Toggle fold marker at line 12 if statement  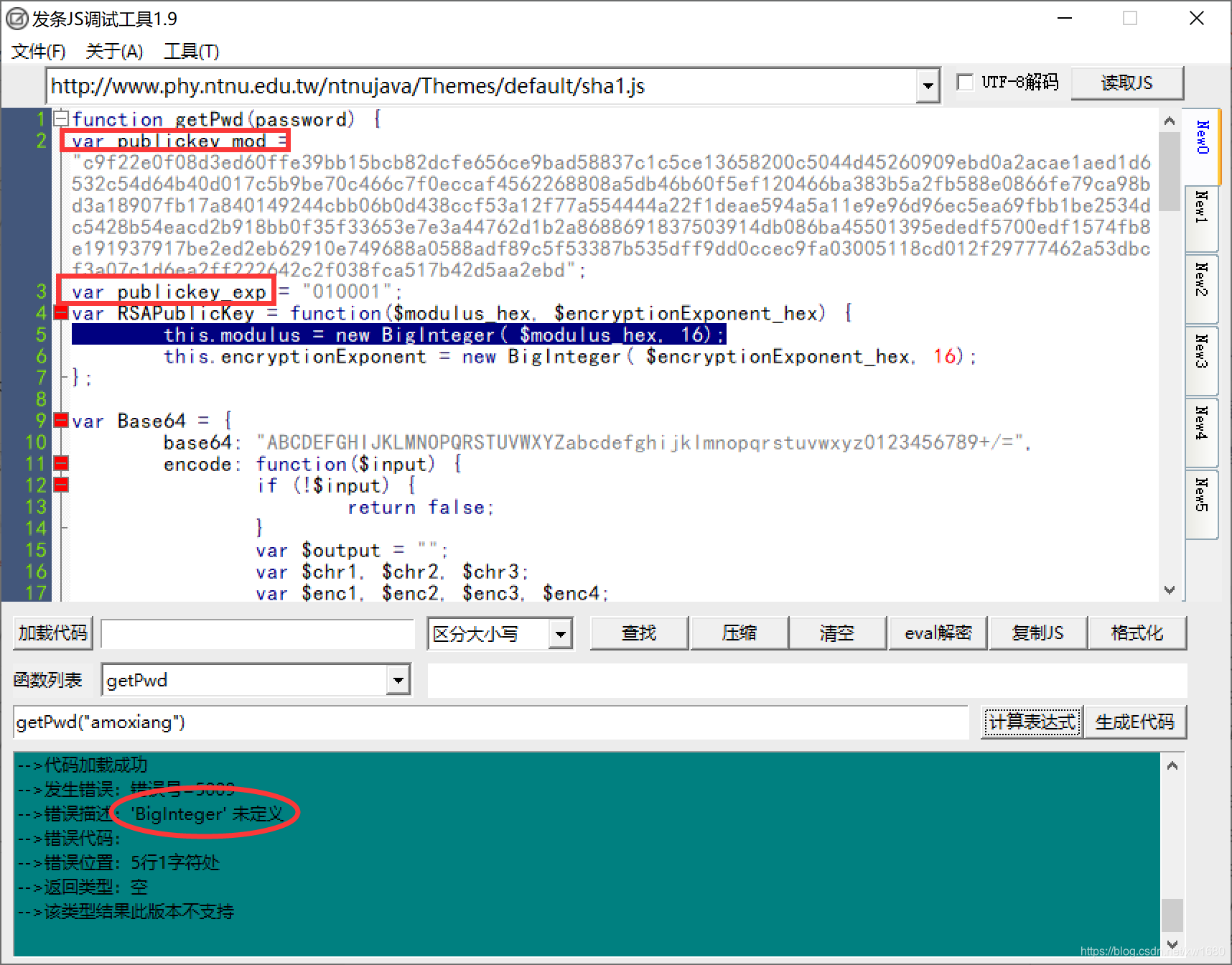tap(62, 485)
